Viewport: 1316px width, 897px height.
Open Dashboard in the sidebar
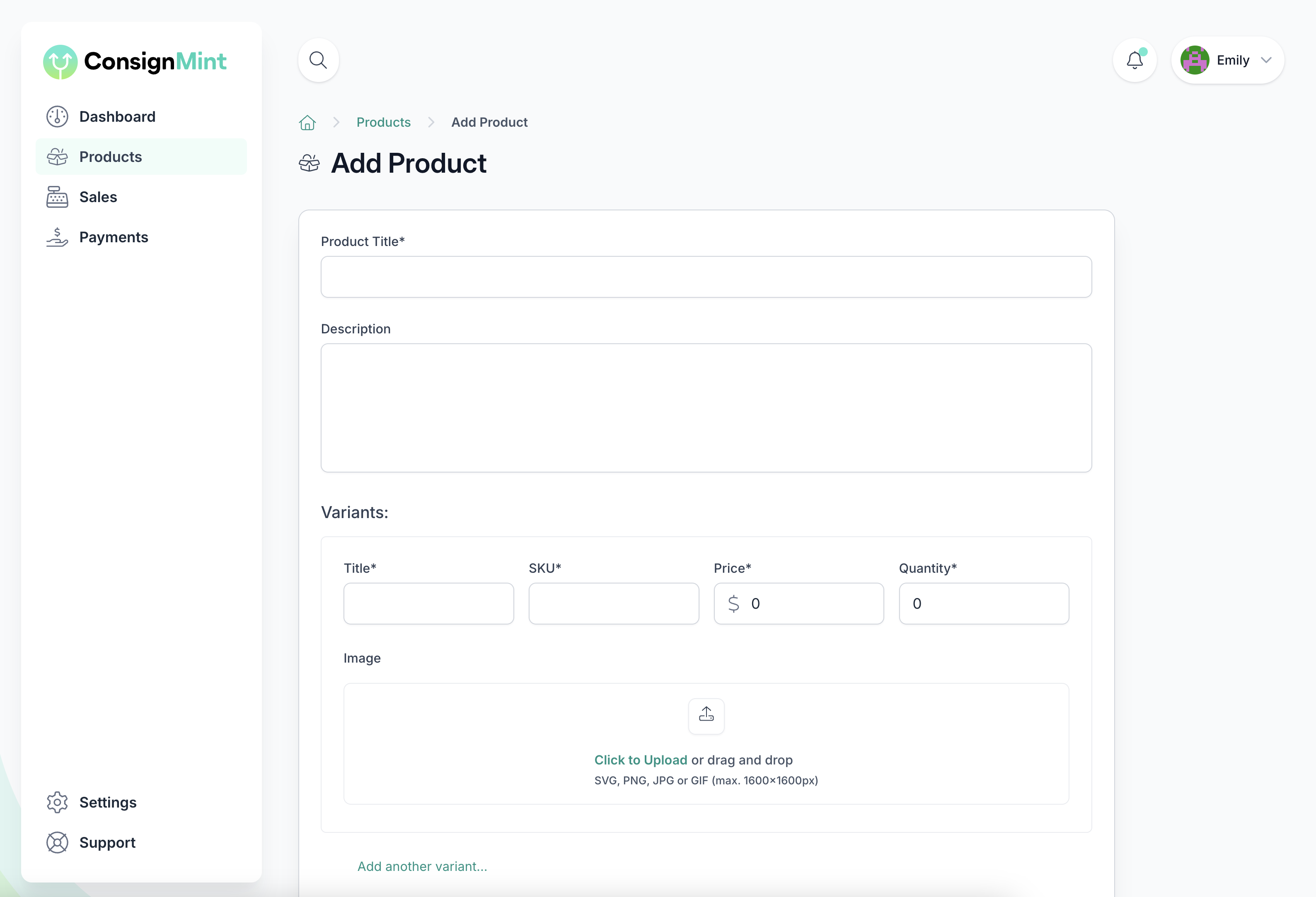point(117,117)
